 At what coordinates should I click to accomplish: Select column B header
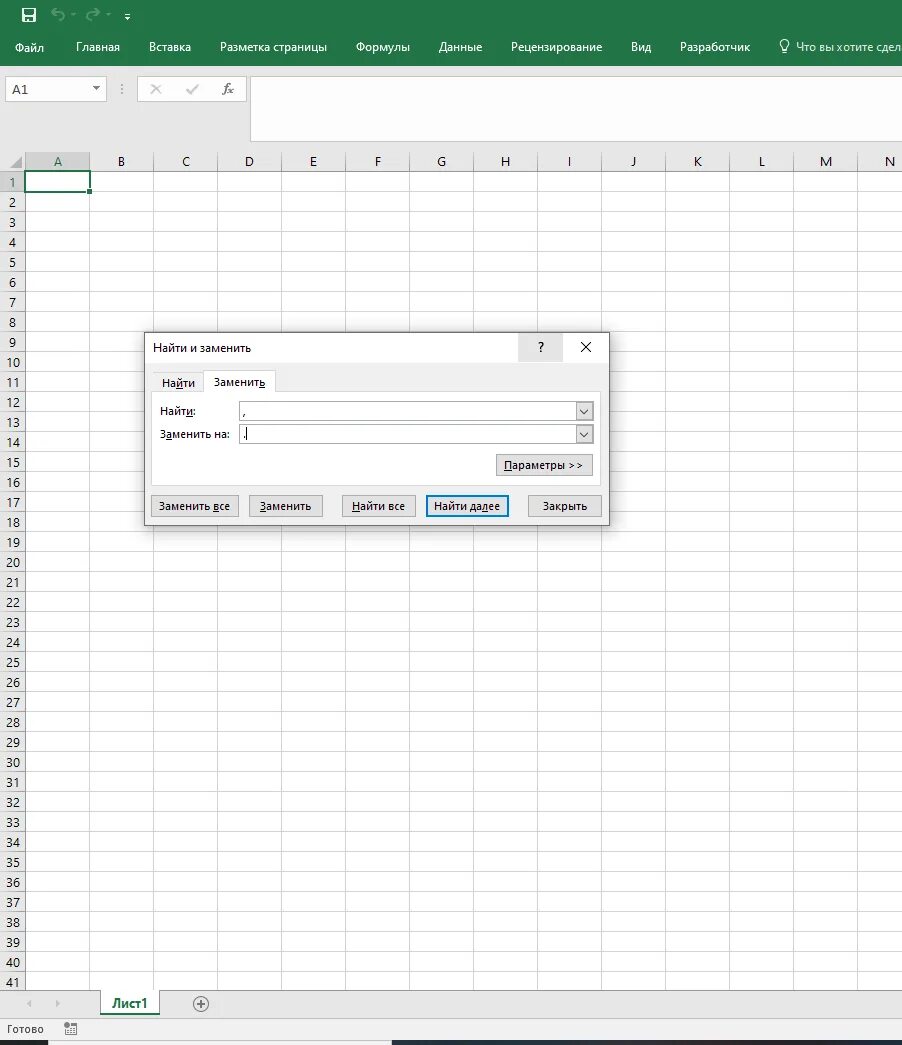point(121,161)
